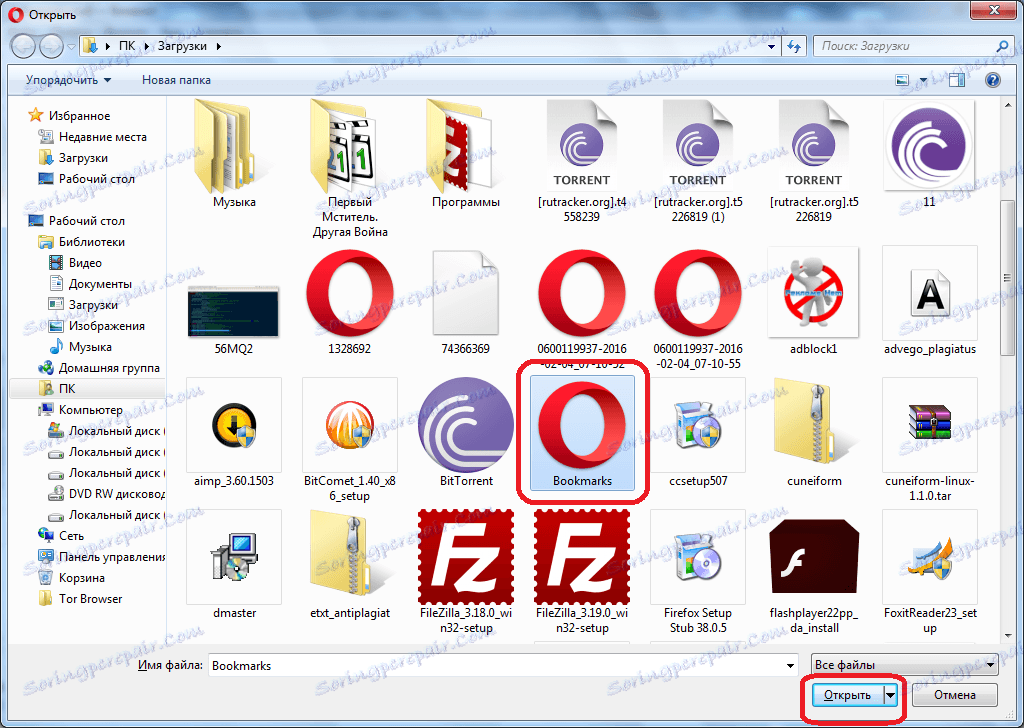
Task: Select the 56MQ2 image thumbnail
Action: tap(233, 311)
